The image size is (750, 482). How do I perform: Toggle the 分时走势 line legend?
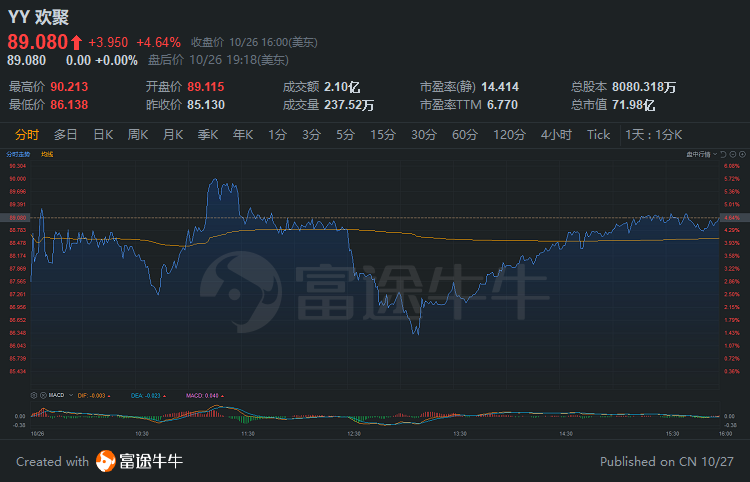(18, 154)
